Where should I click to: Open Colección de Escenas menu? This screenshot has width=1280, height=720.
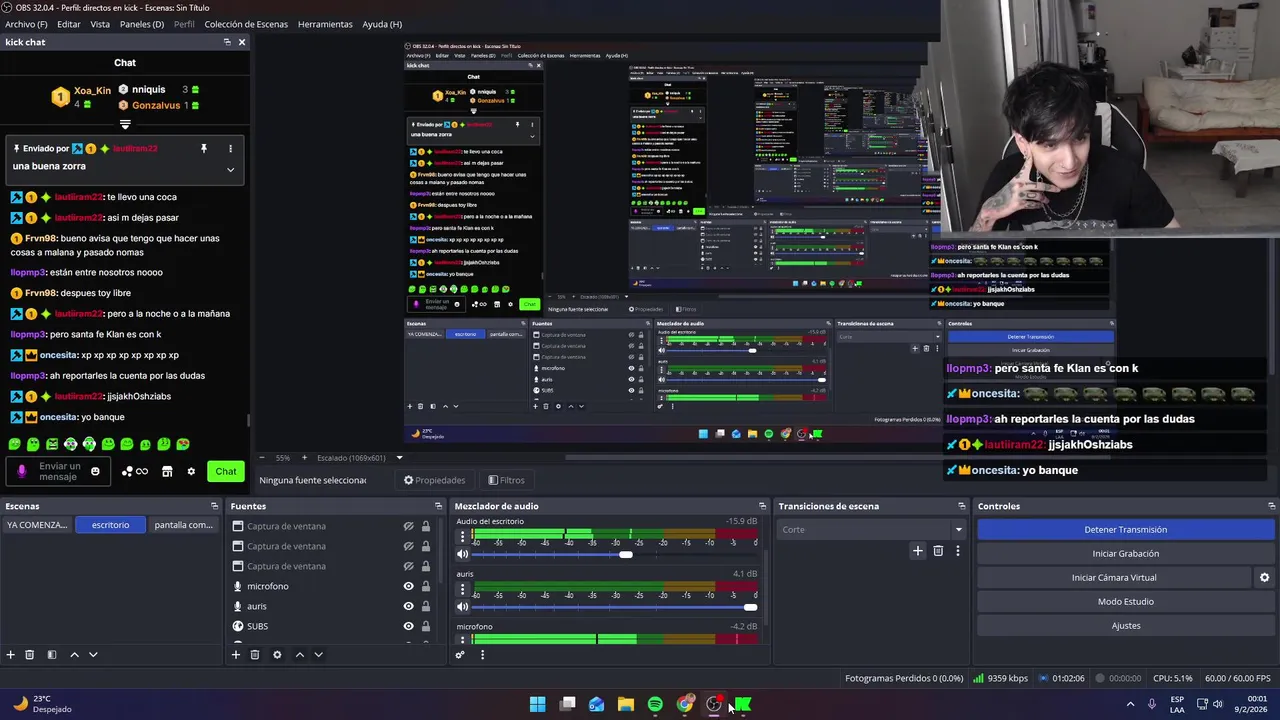click(246, 24)
